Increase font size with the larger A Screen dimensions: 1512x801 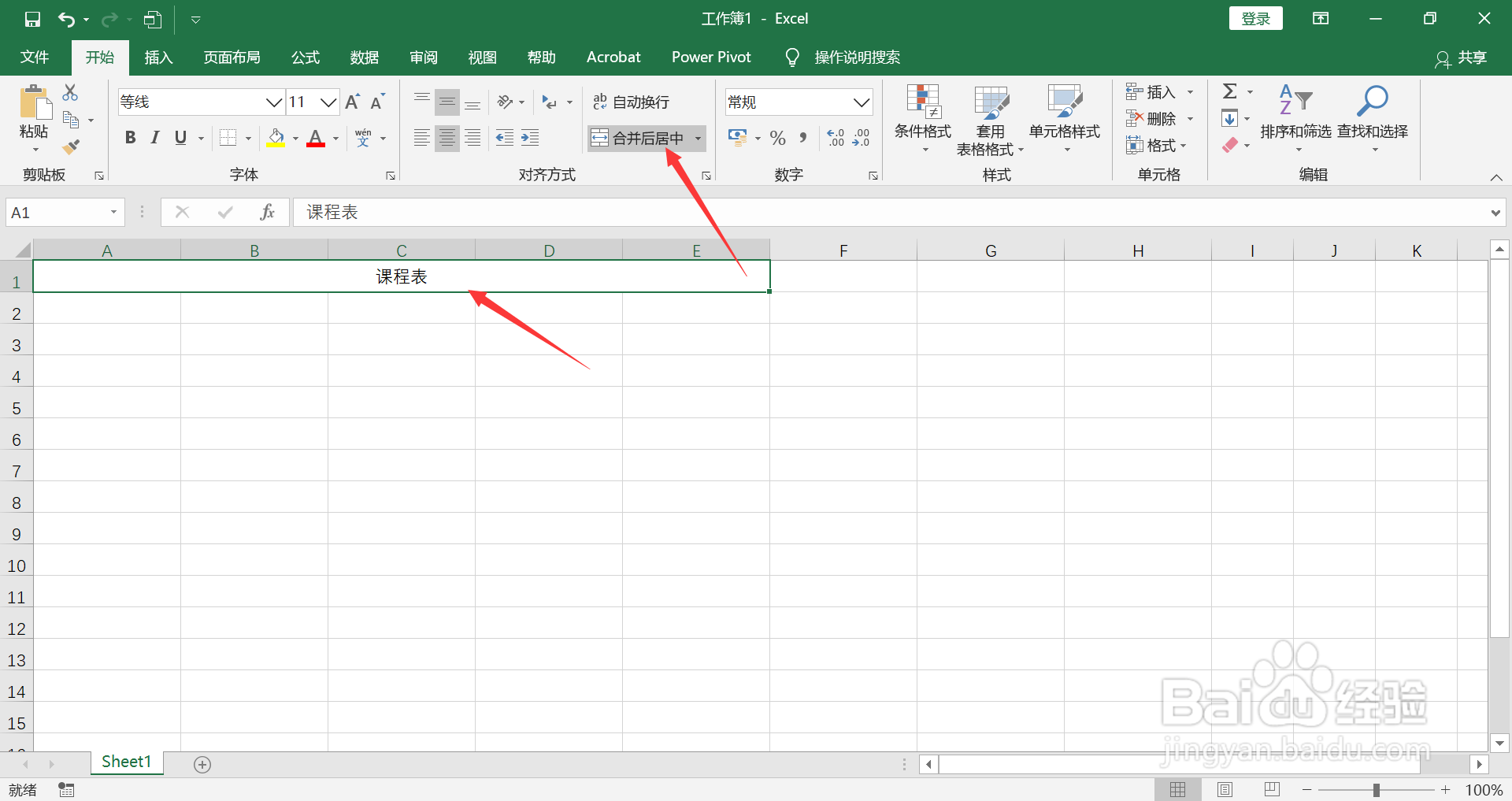(352, 102)
